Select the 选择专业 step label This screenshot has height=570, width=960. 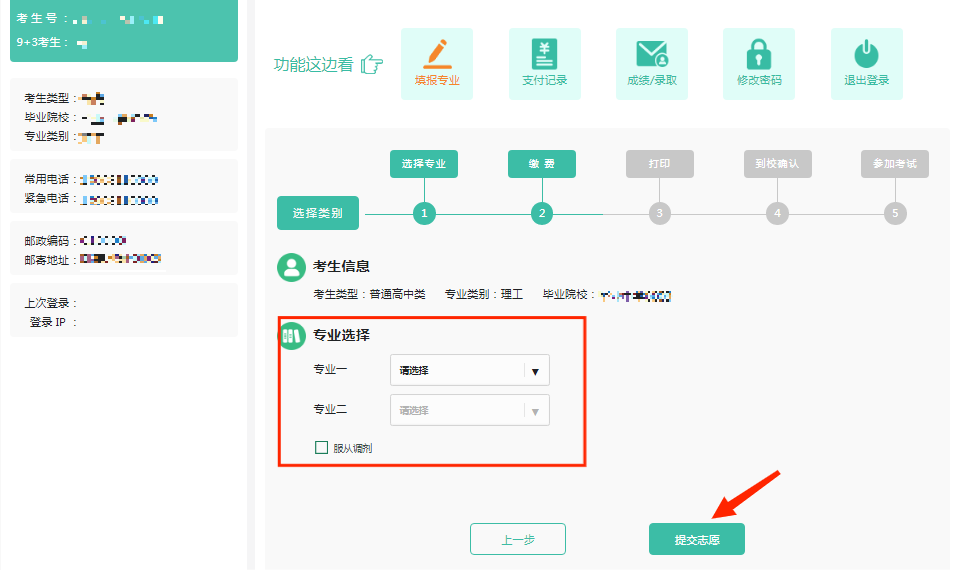424,163
